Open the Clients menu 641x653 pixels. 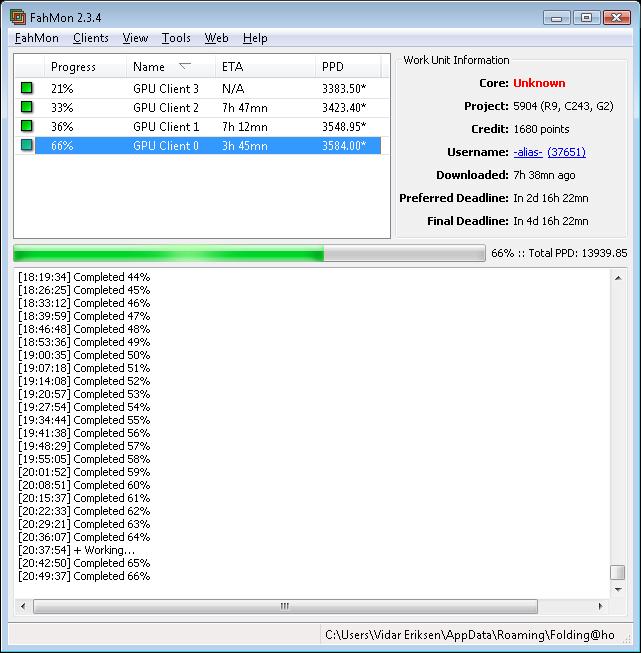click(90, 38)
